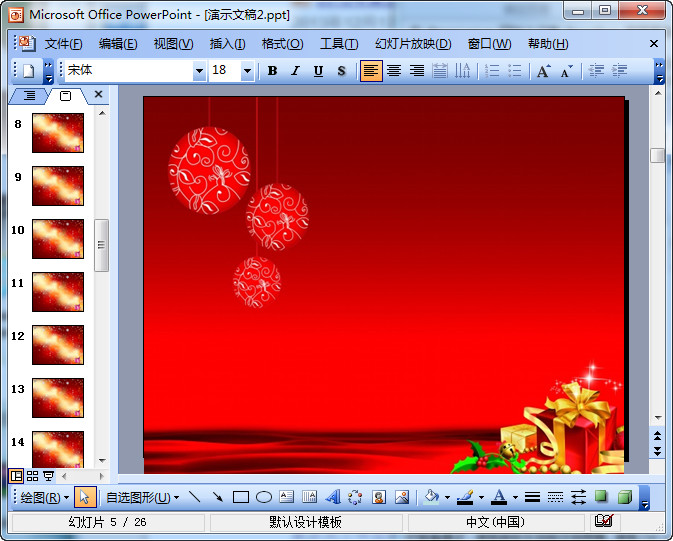Increase font size
This screenshot has width=673, height=541.
(x=543, y=71)
